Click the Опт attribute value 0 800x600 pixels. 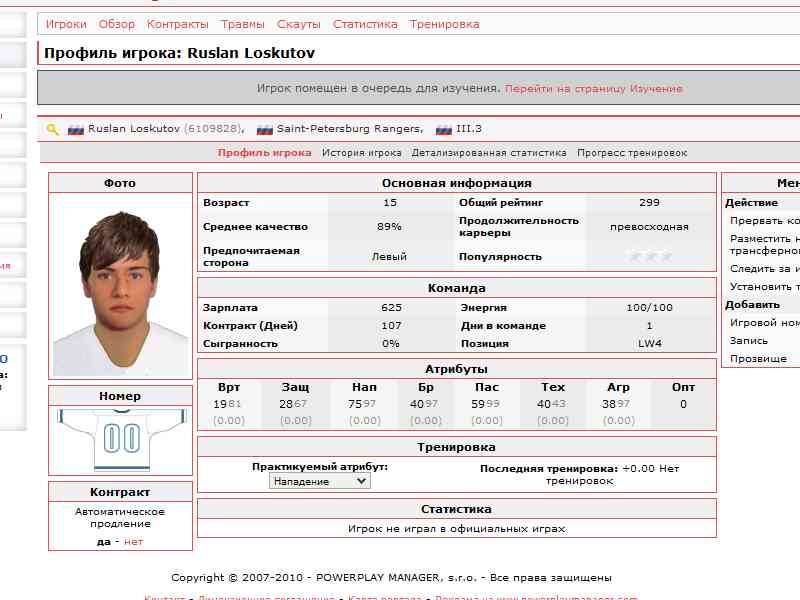683,404
